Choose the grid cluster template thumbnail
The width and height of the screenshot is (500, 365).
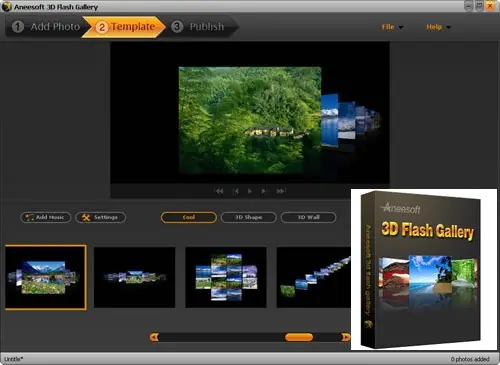[x=226, y=277]
